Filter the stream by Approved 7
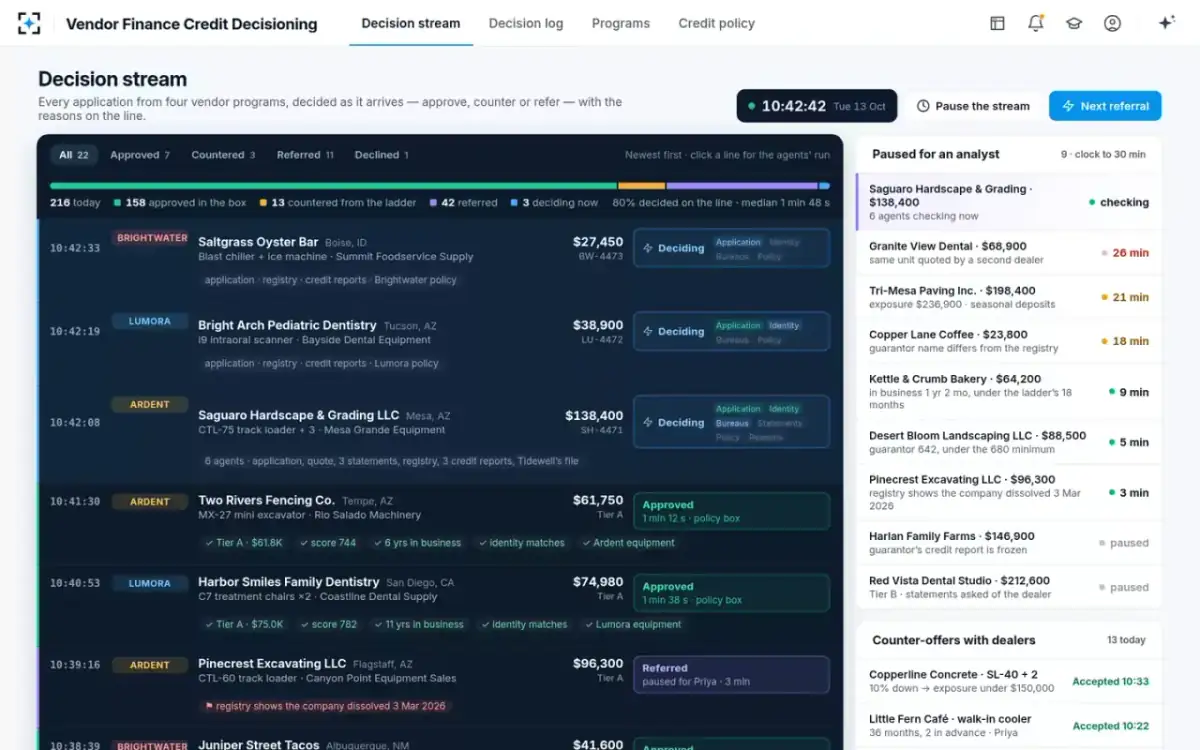This screenshot has width=1200, height=750. click(x=140, y=155)
